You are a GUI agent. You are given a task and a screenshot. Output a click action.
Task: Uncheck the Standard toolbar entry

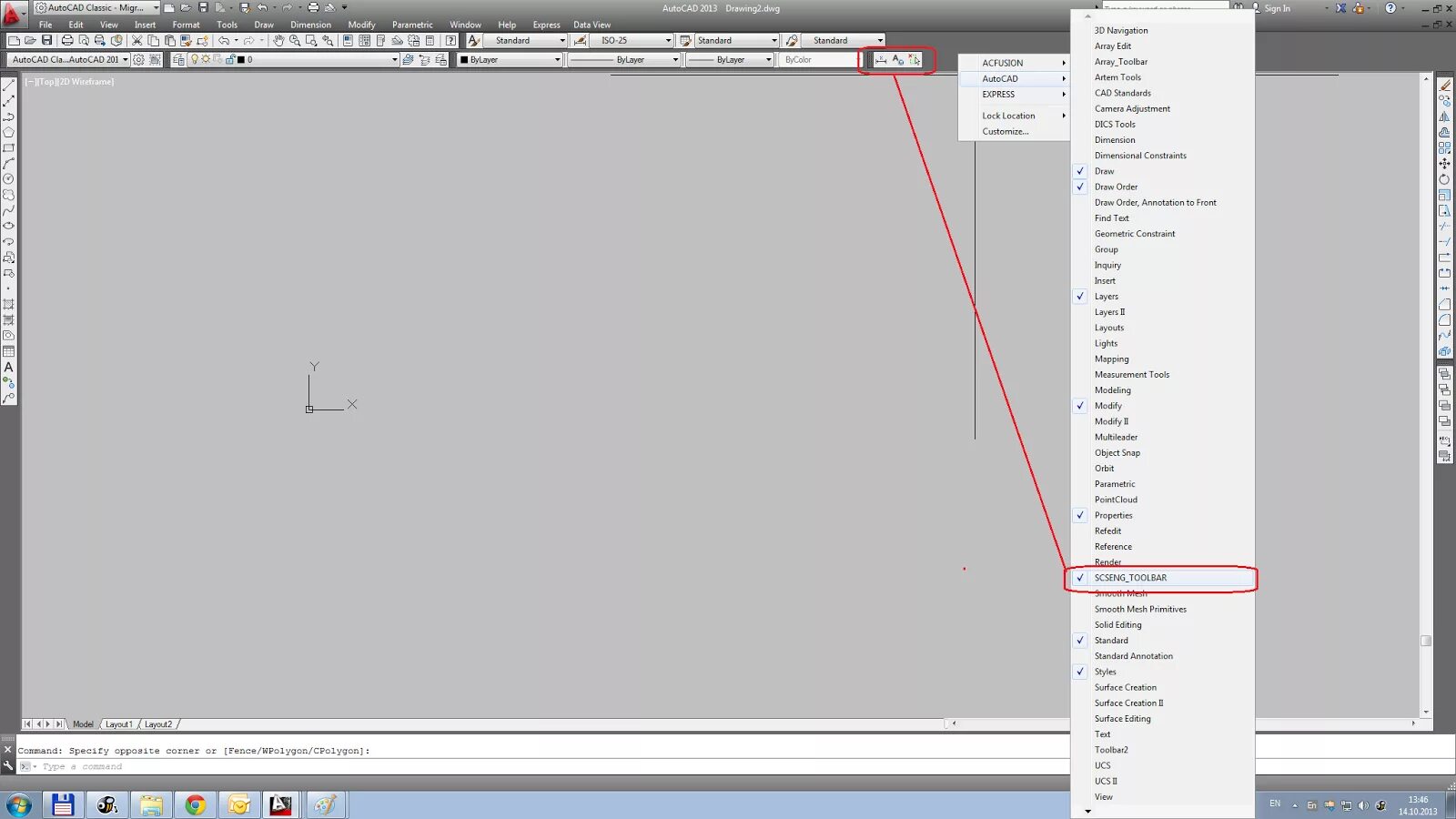pyautogui.click(x=1163, y=641)
